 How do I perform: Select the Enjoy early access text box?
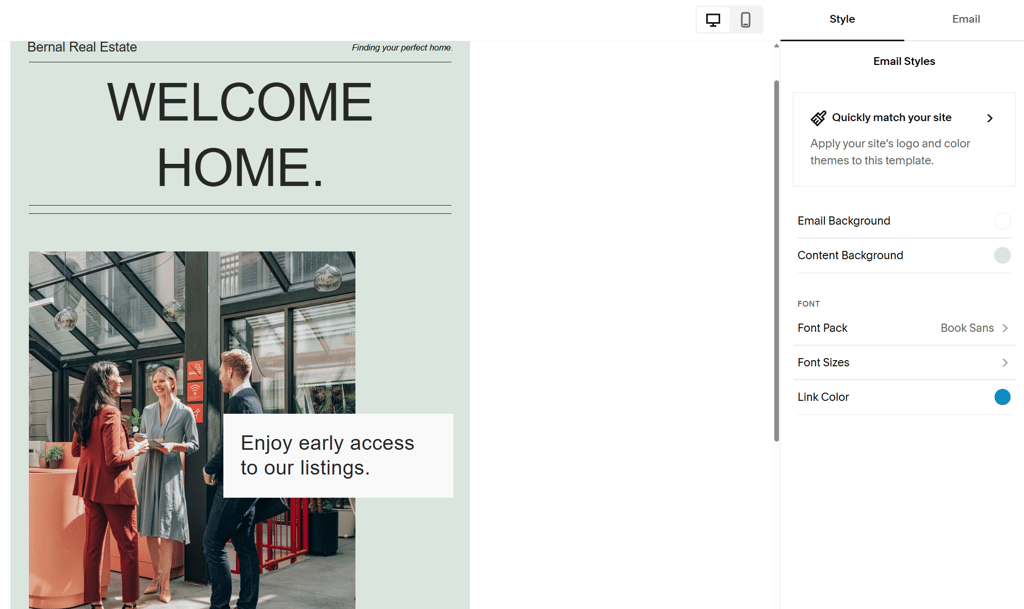point(338,456)
